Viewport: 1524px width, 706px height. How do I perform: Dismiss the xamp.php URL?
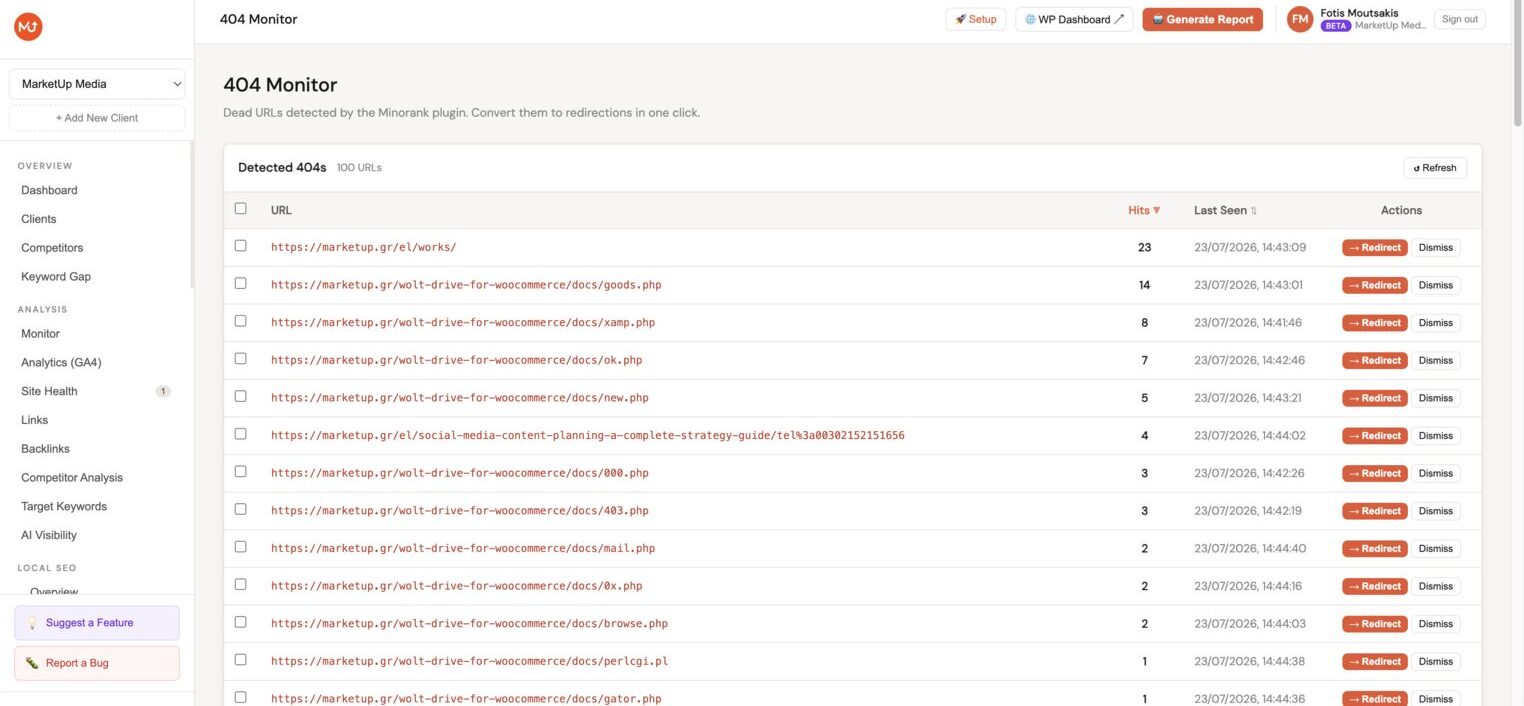coord(1435,323)
